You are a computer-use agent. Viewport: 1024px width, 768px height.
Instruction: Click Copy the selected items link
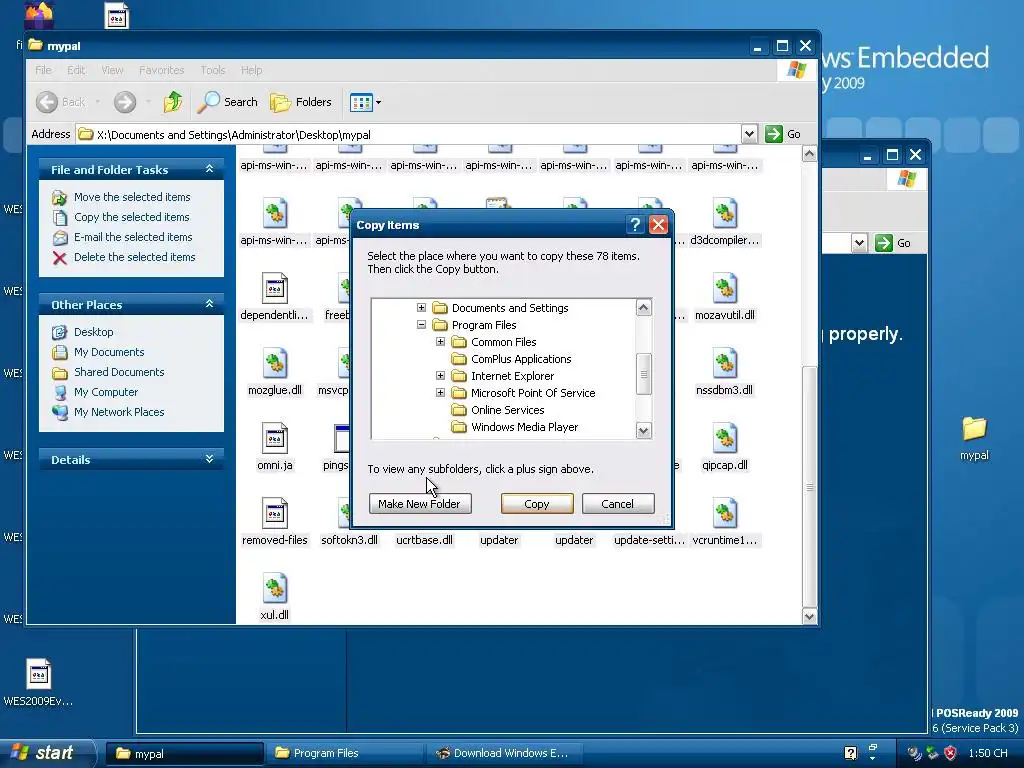(x=131, y=217)
